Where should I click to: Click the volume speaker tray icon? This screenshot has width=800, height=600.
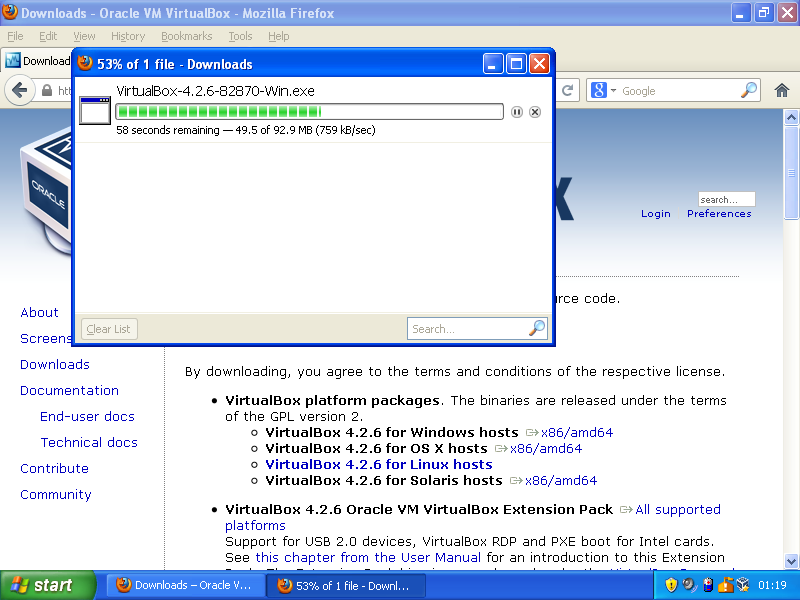pos(689,585)
